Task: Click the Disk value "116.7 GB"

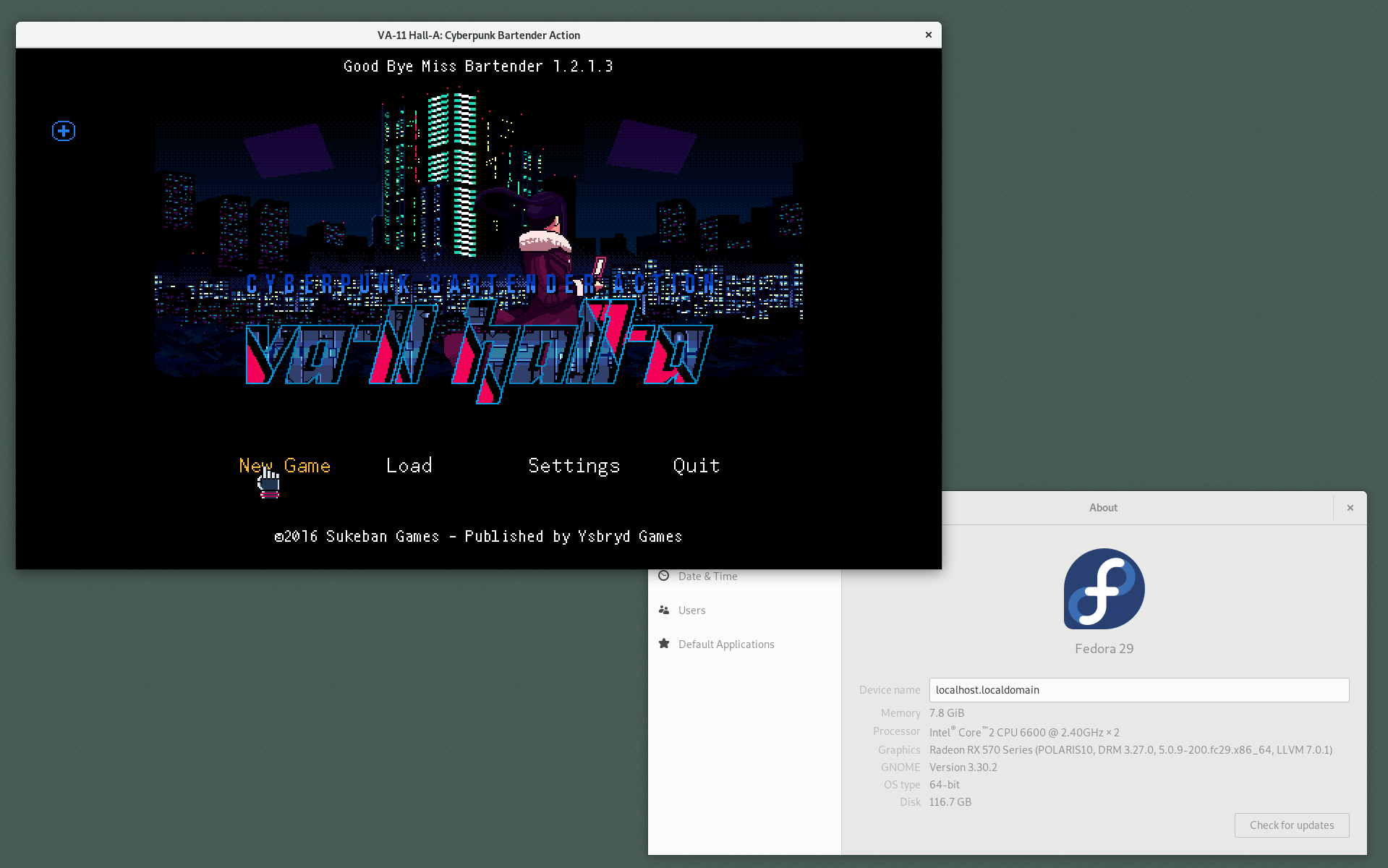Action: pos(950,802)
